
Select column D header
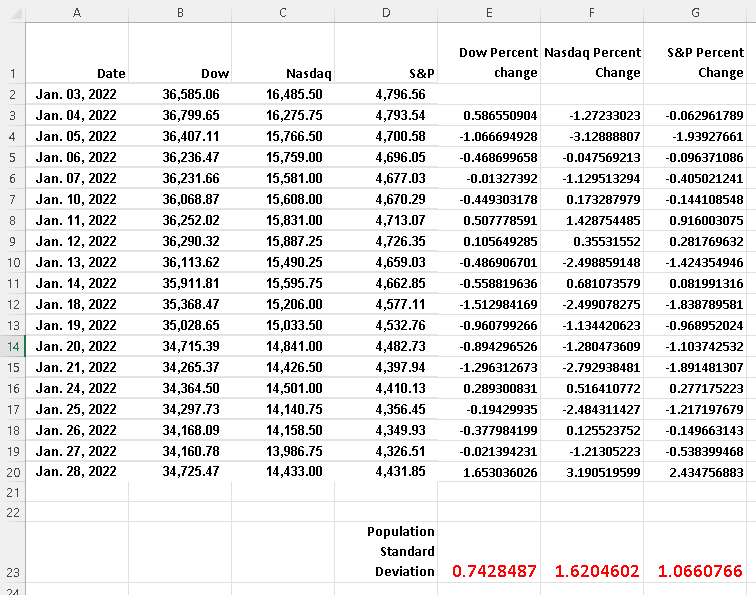pyautogui.click(x=386, y=12)
